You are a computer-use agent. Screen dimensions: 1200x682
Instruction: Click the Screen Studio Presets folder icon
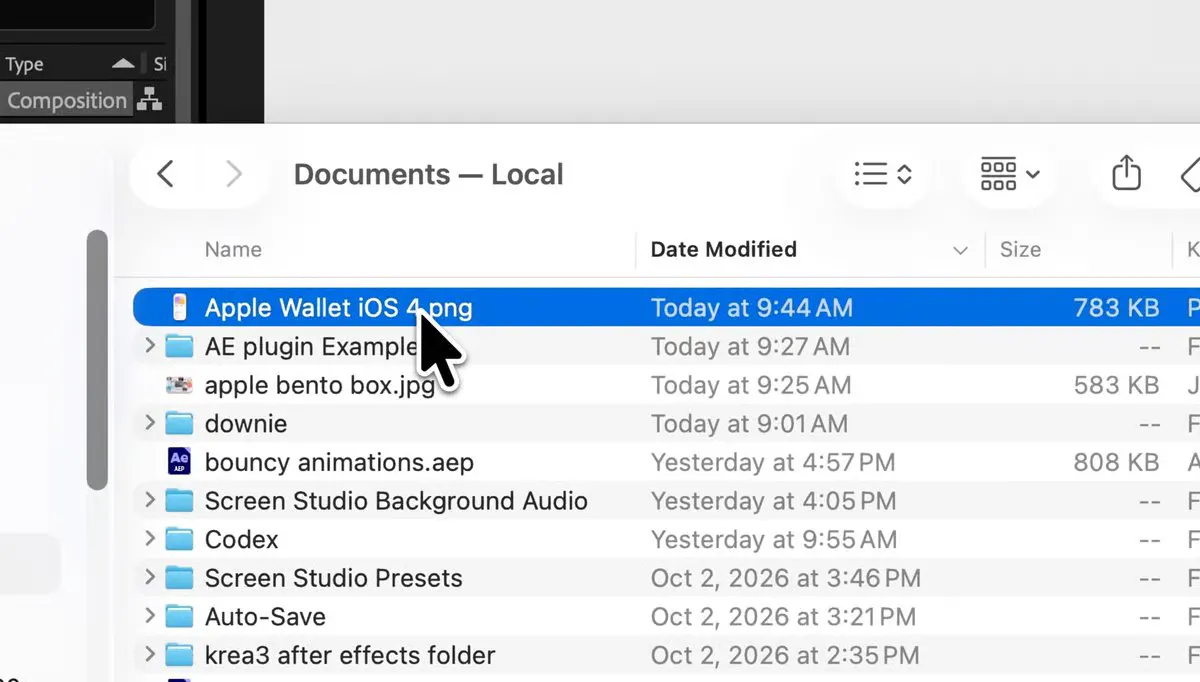179,578
